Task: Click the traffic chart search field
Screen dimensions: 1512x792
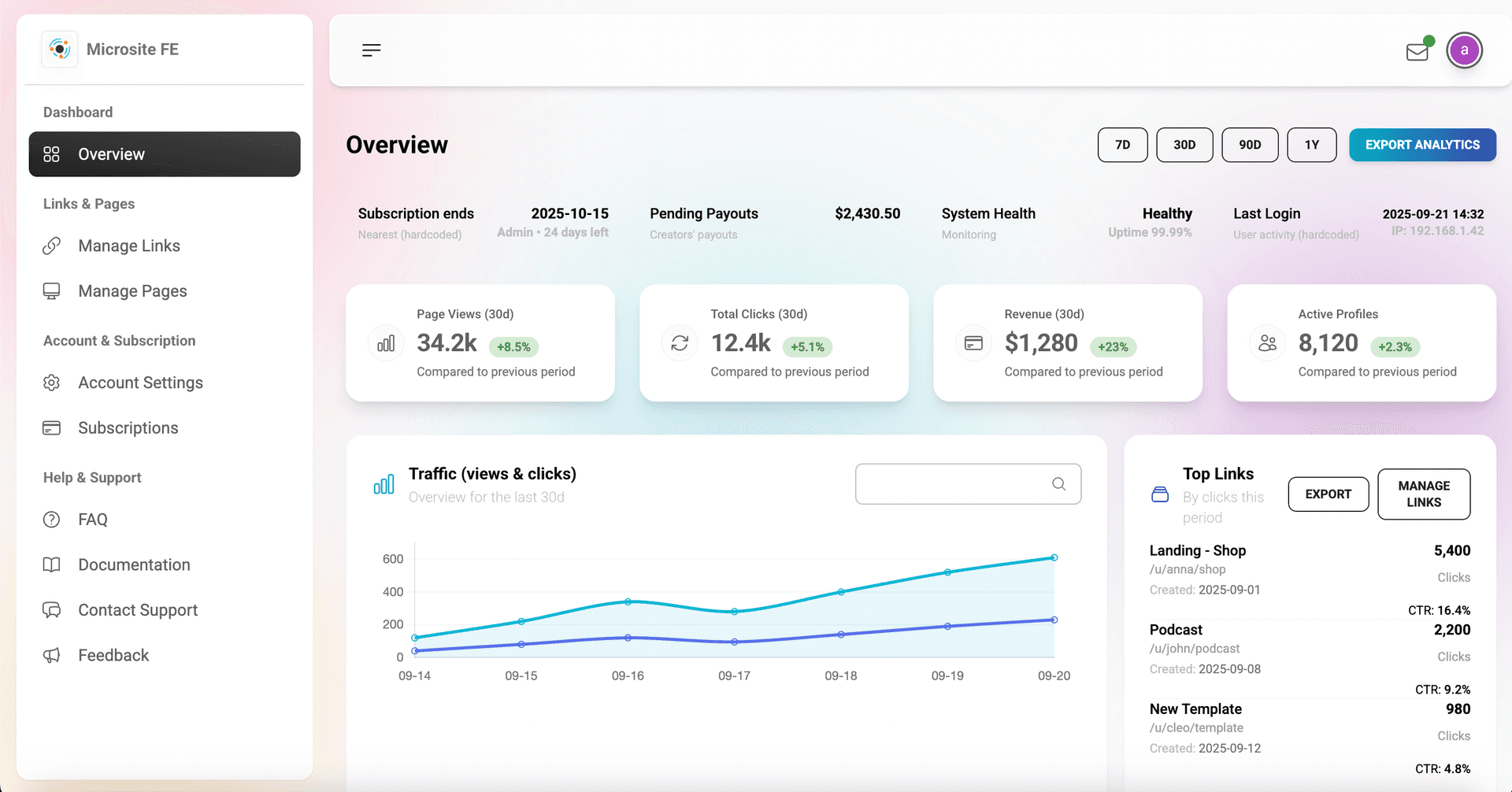Action: pos(953,484)
